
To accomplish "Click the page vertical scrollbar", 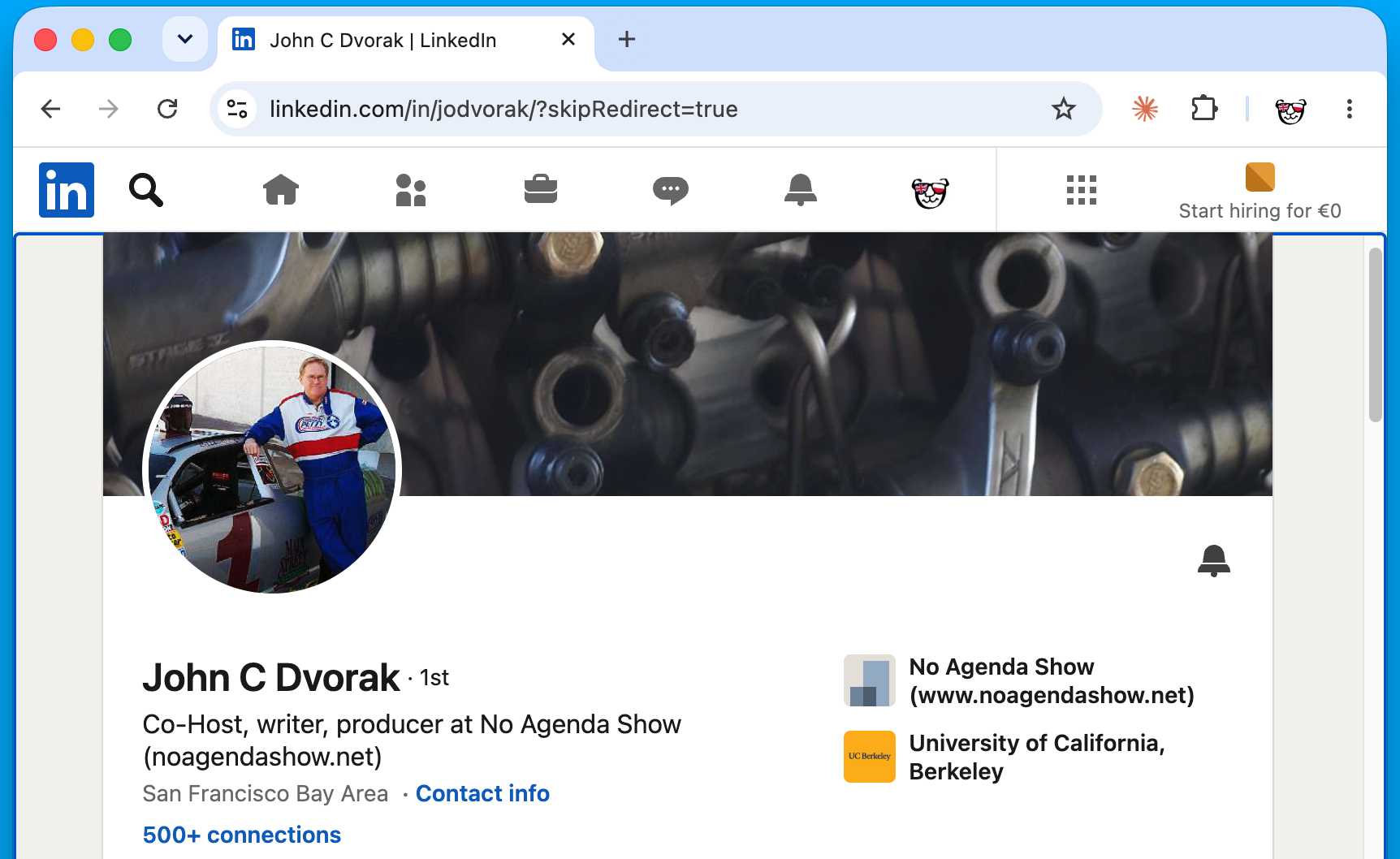I will (1375, 335).
